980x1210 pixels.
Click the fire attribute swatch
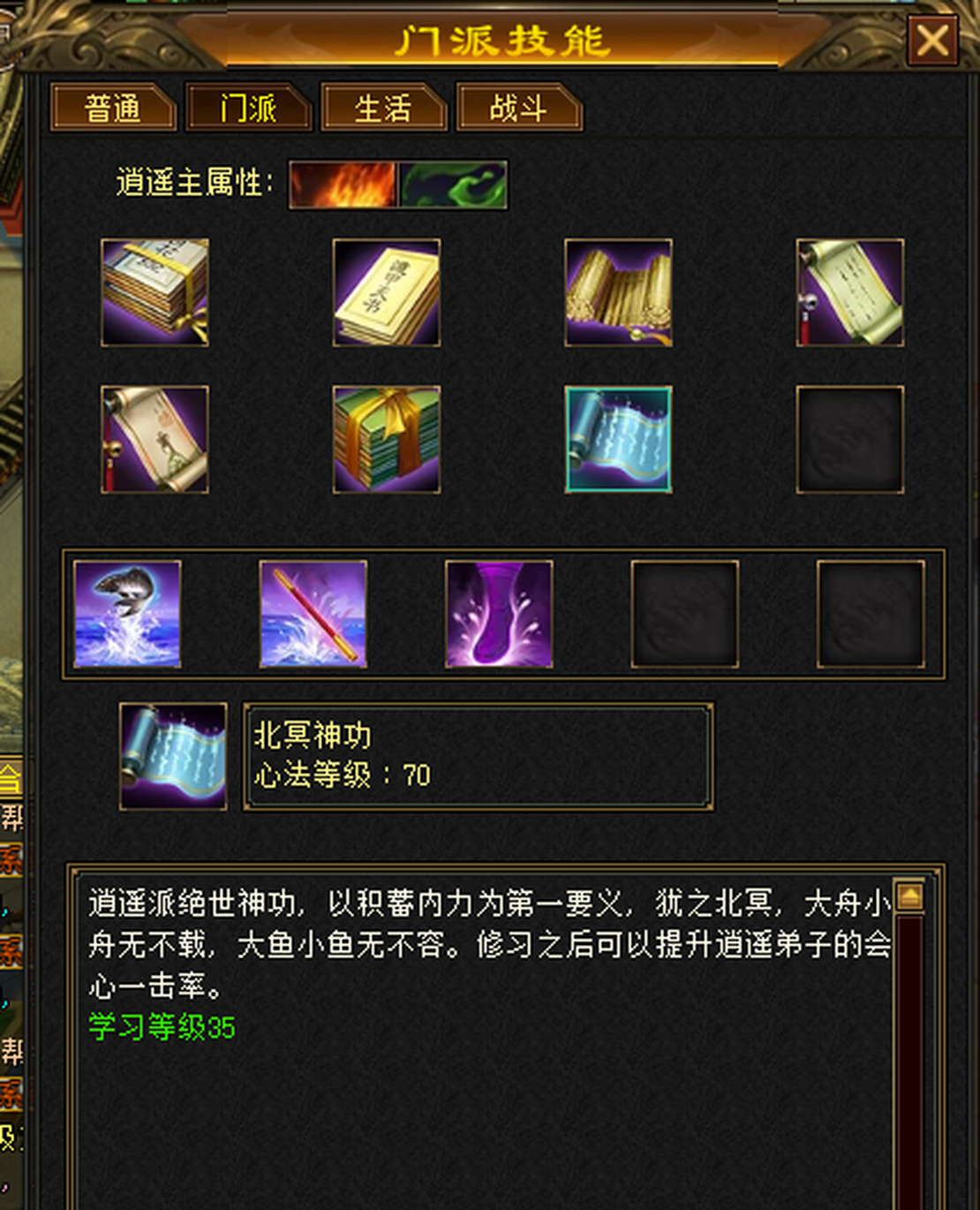pyautogui.click(x=343, y=185)
